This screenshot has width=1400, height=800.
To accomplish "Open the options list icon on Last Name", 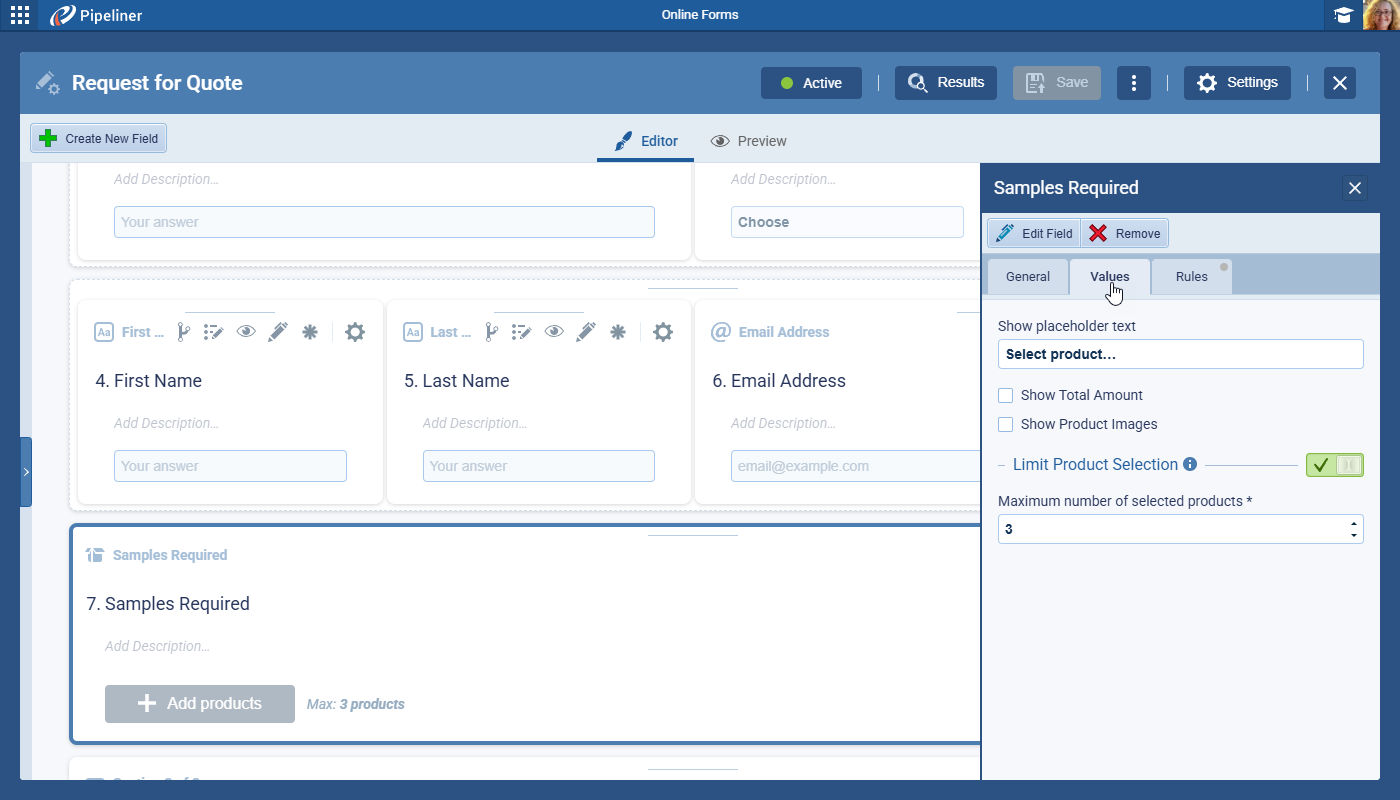I will pyautogui.click(x=520, y=332).
